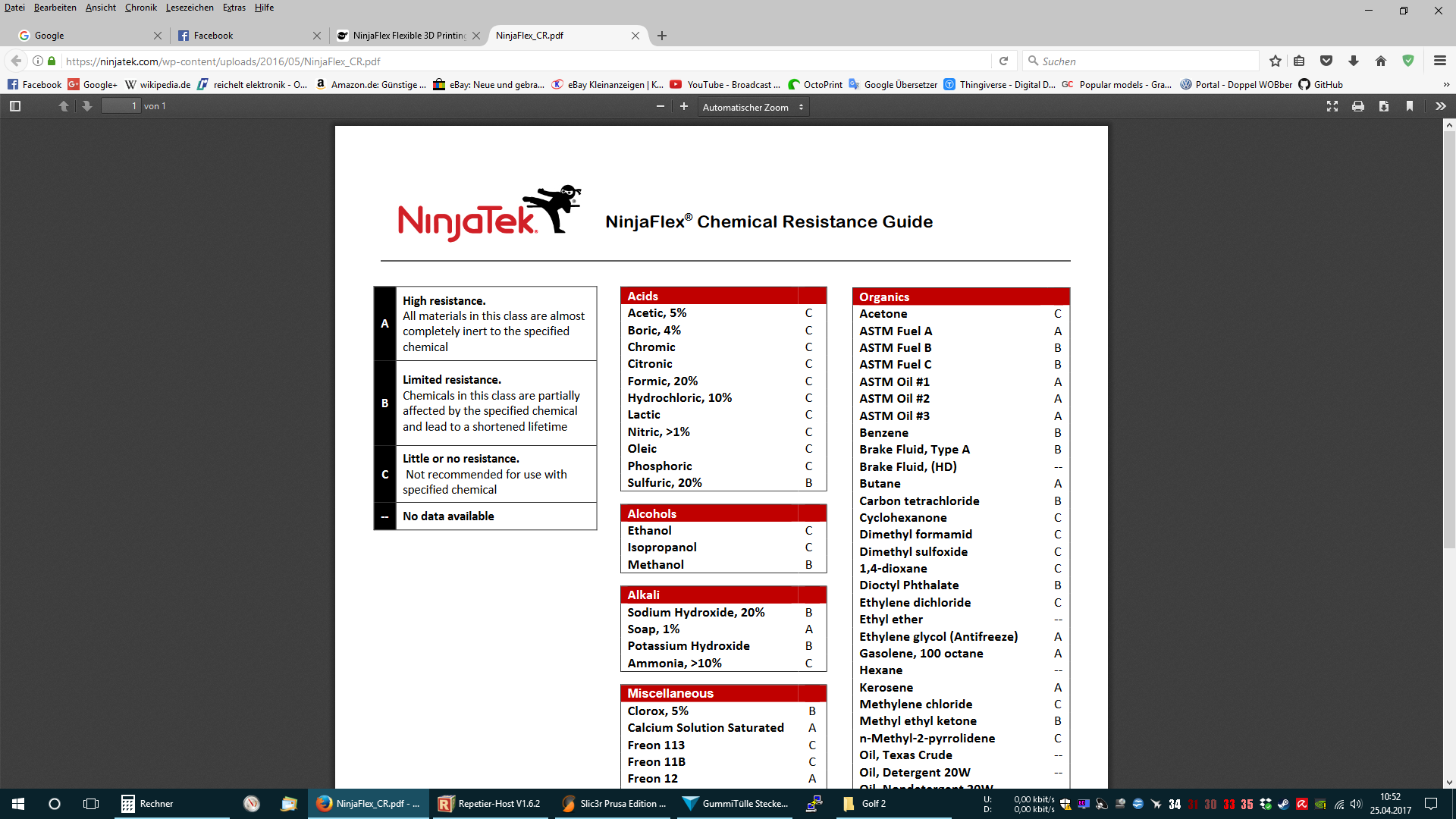Image resolution: width=1456 pixels, height=819 pixels.
Task: Reload the current page
Action: 1003,61
